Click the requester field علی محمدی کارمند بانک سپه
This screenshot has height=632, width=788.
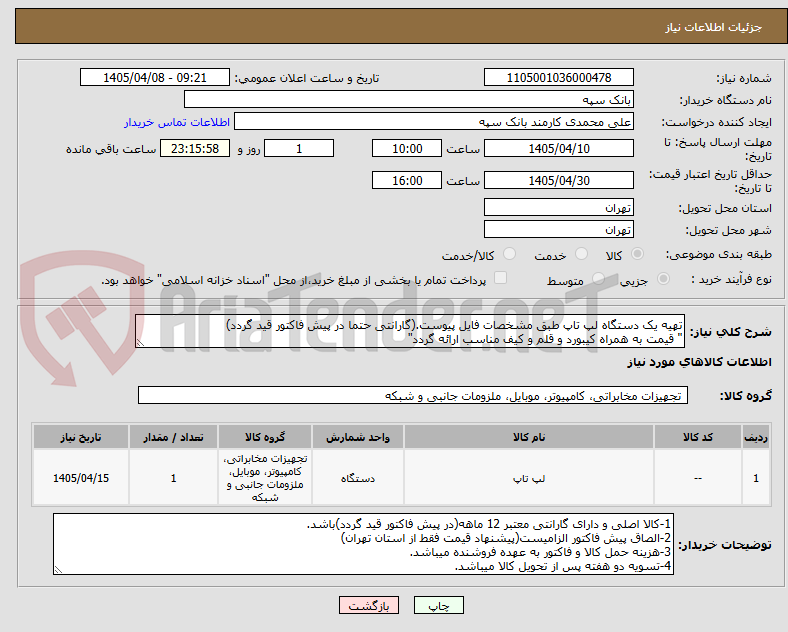[x=434, y=122]
